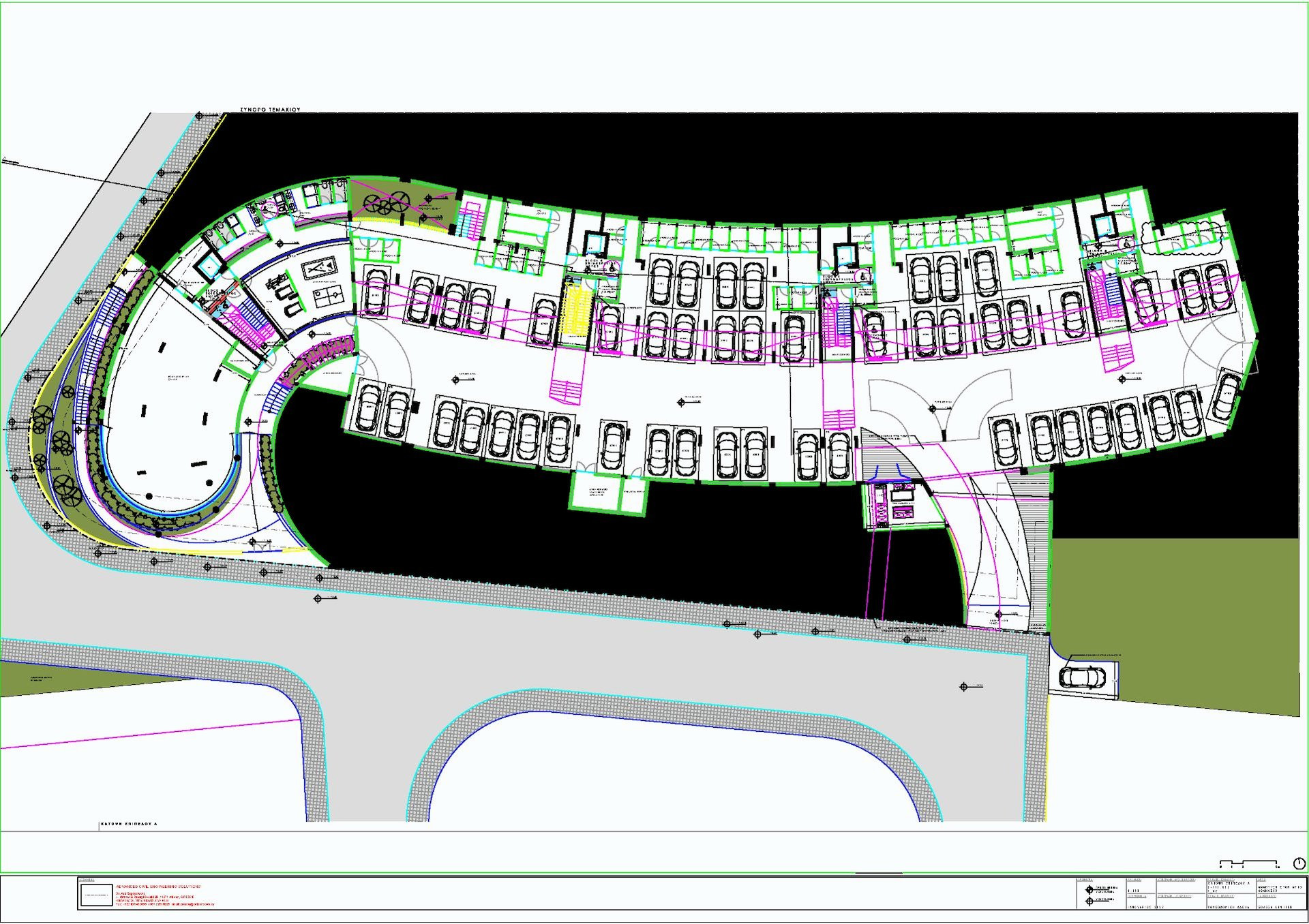The image size is (1309, 924).
Task: Click the graphic scale bar
Action: click(1248, 863)
